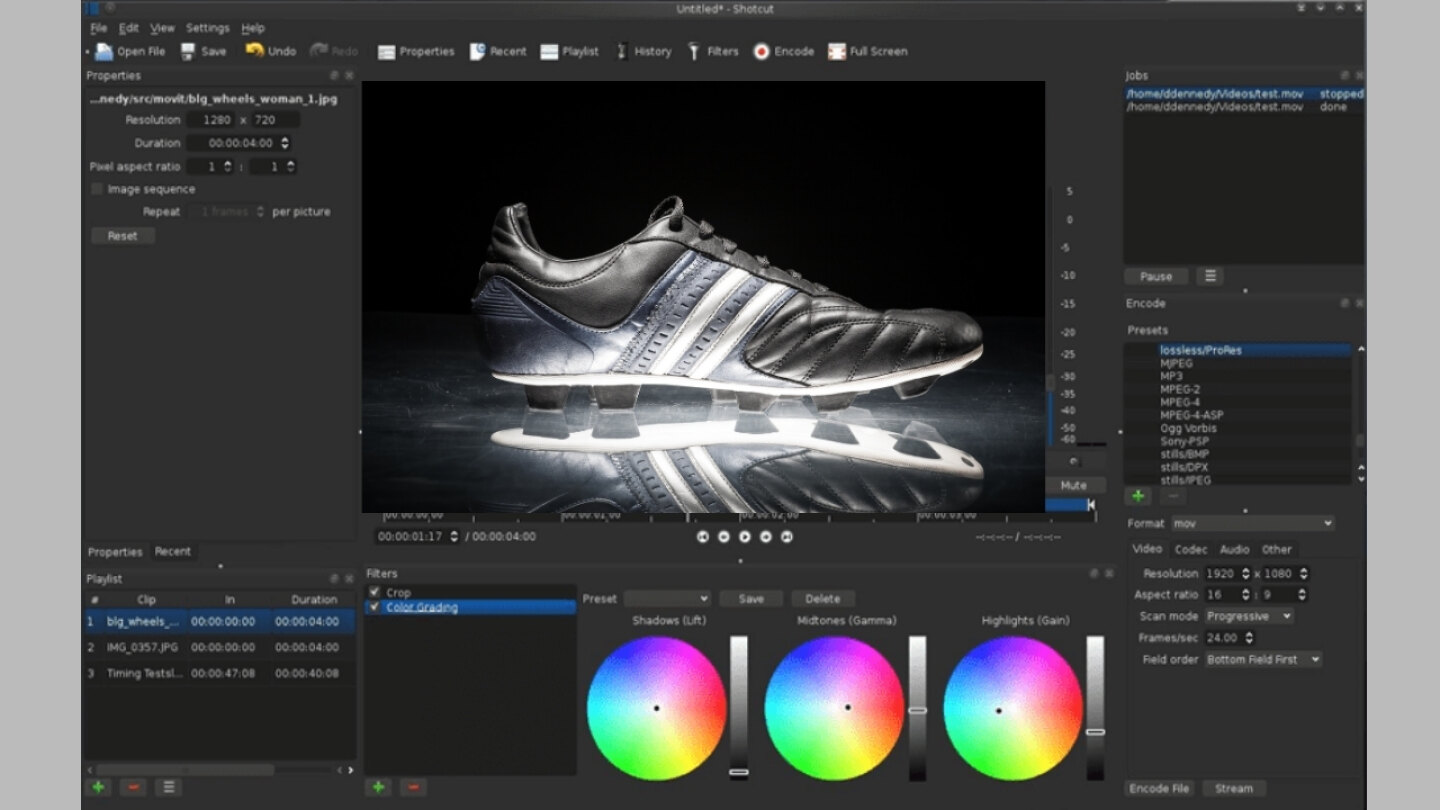This screenshot has width=1440, height=810.
Task: Open the Scan mode Progressive dropdown
Action: 1249,616
